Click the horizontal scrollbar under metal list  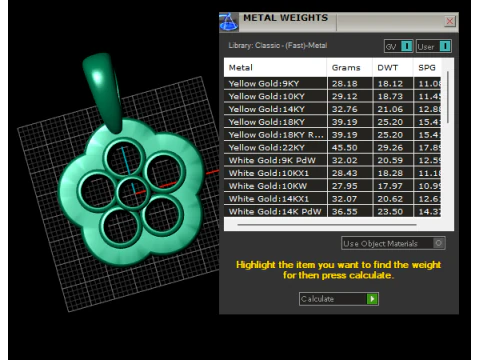pos(327,225)
